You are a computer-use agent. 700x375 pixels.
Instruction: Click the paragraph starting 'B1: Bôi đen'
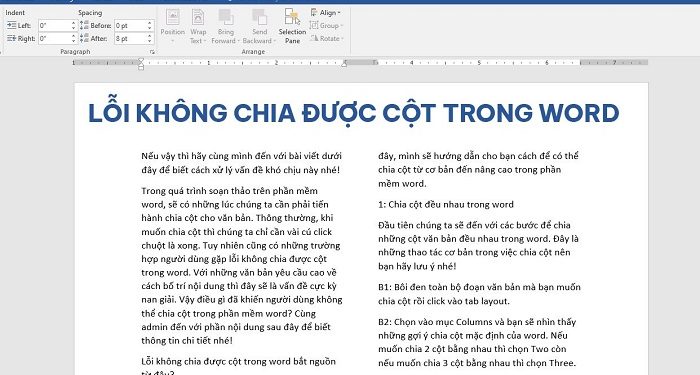(479, 294)
